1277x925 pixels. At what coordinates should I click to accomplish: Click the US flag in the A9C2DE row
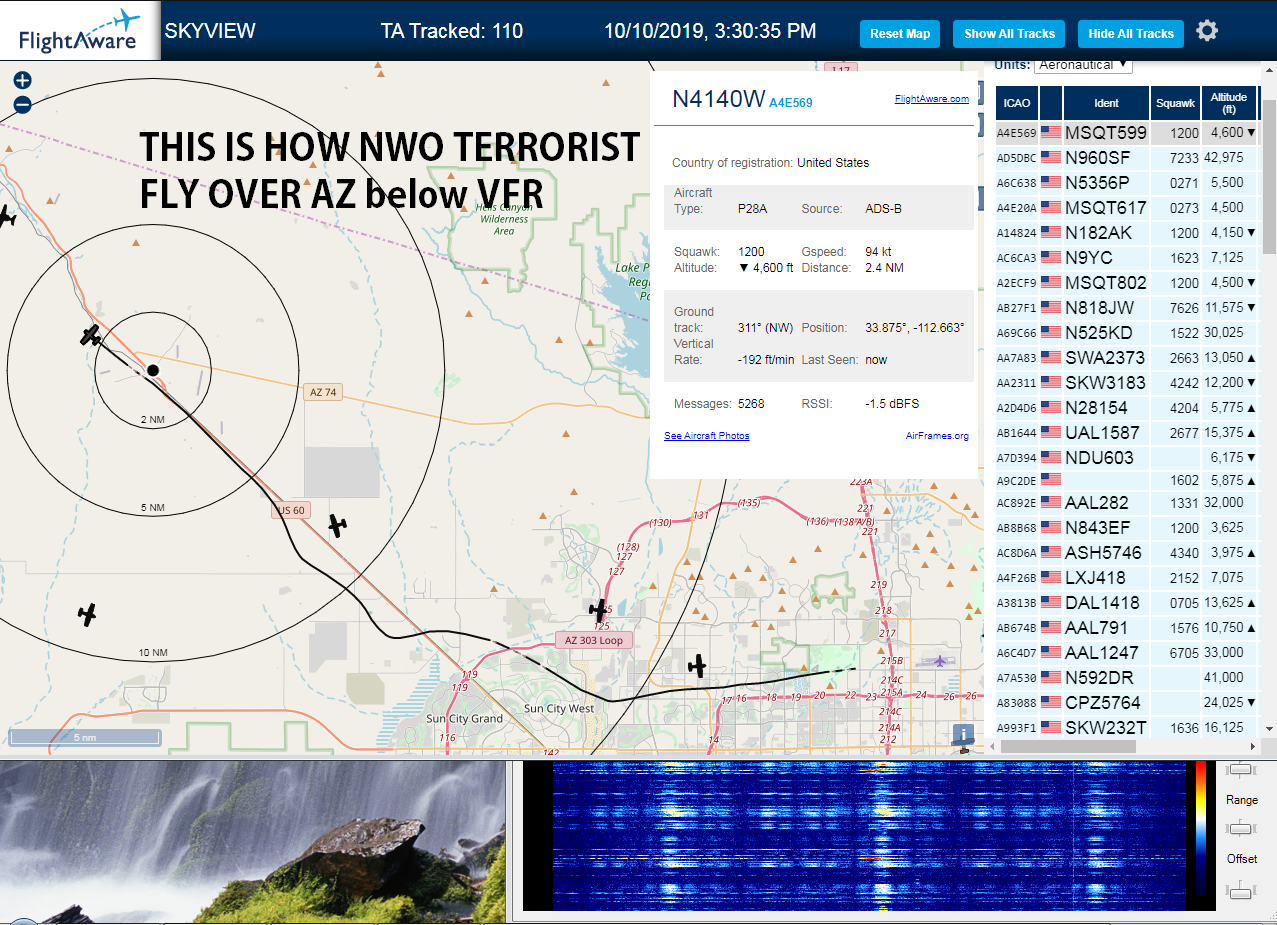1050,479
